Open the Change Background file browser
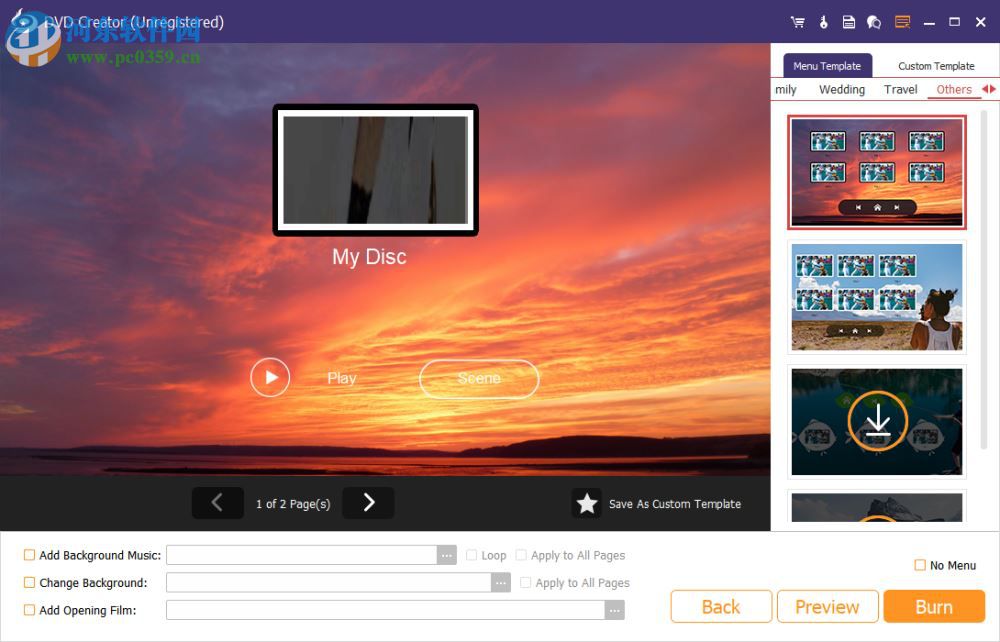Viewport: 1000px width, 642px height. coord(501,582)
